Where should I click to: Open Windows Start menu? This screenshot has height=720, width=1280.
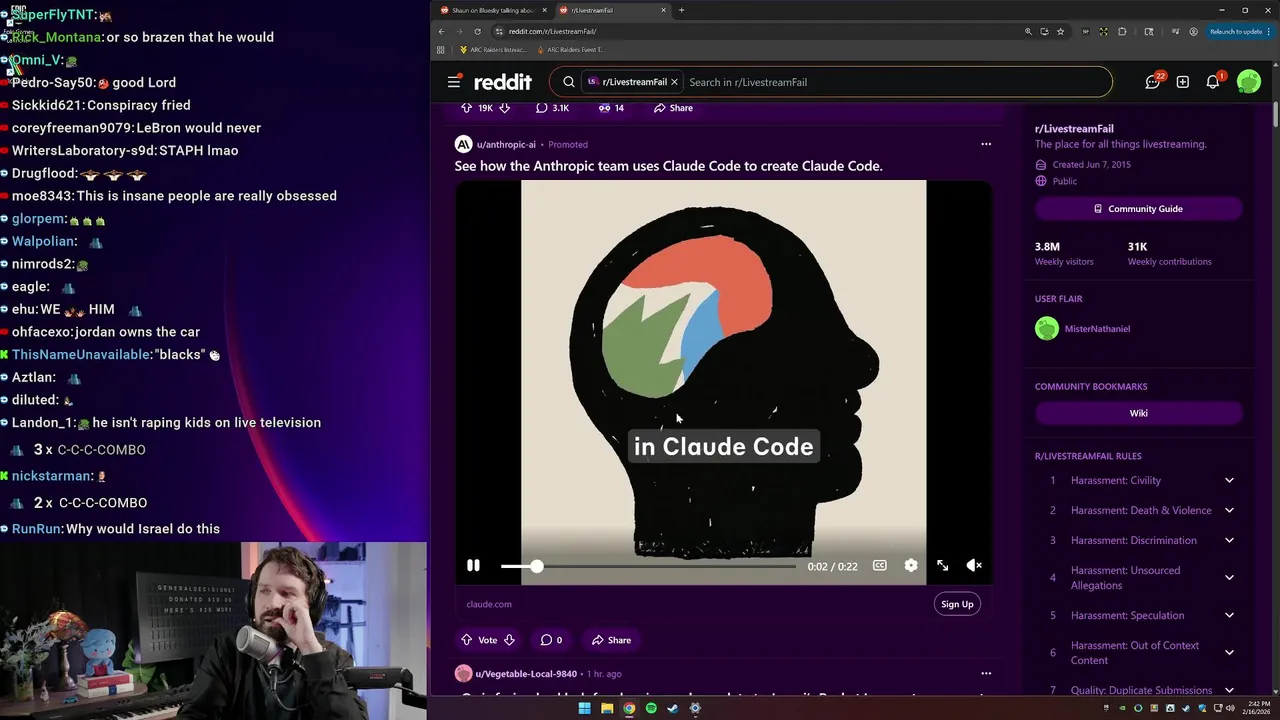click(x=584, y=708)
